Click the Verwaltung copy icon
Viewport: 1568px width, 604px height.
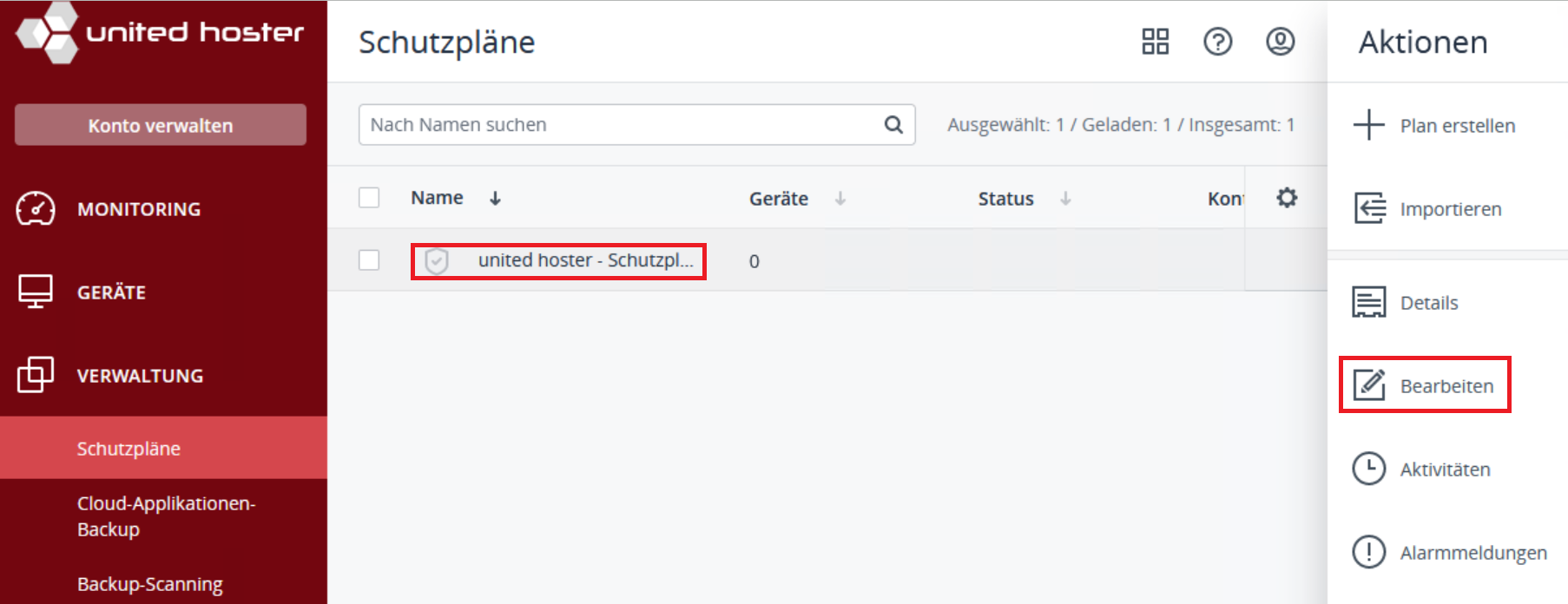point(36,374)
